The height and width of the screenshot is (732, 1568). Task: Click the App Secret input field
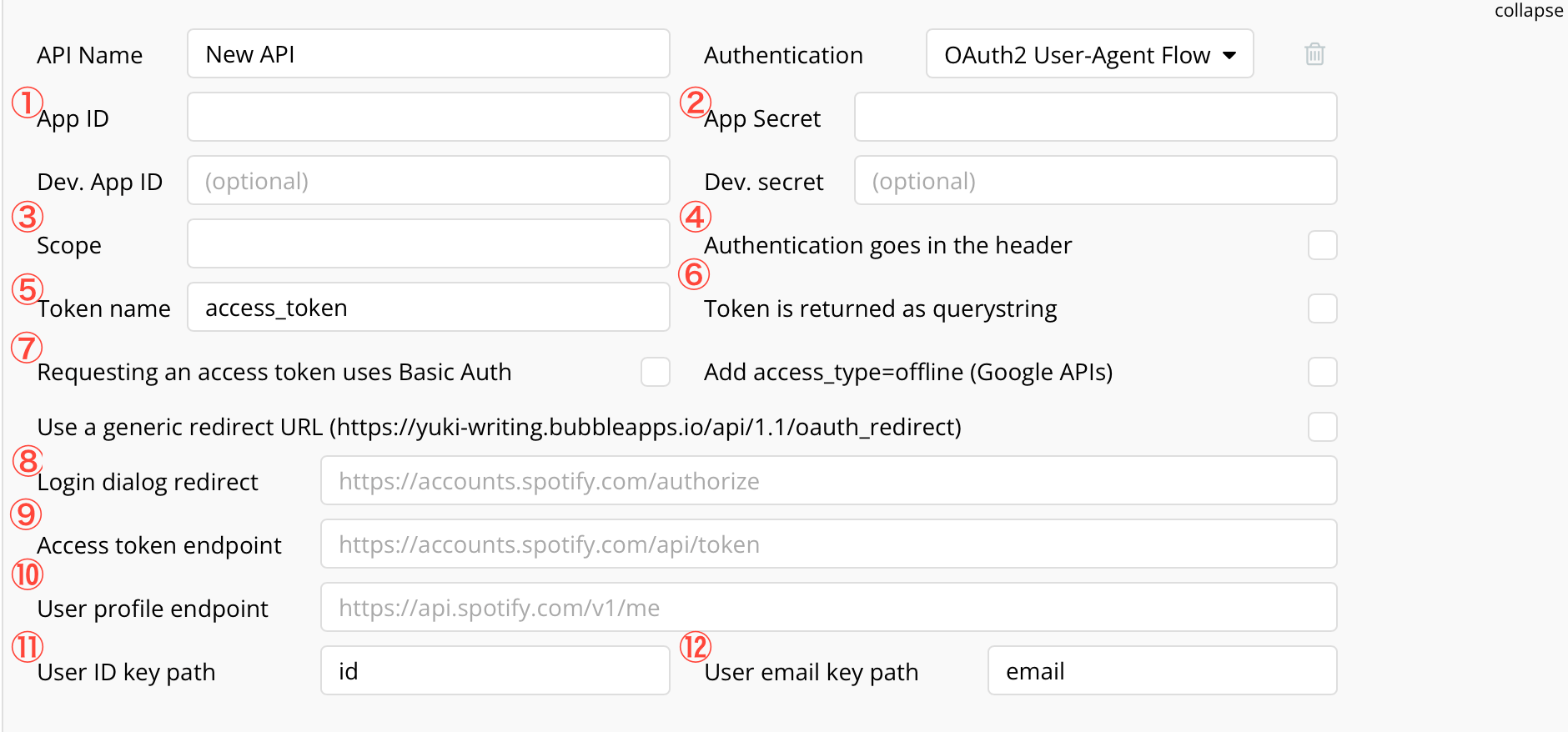tap(1094, 117)
